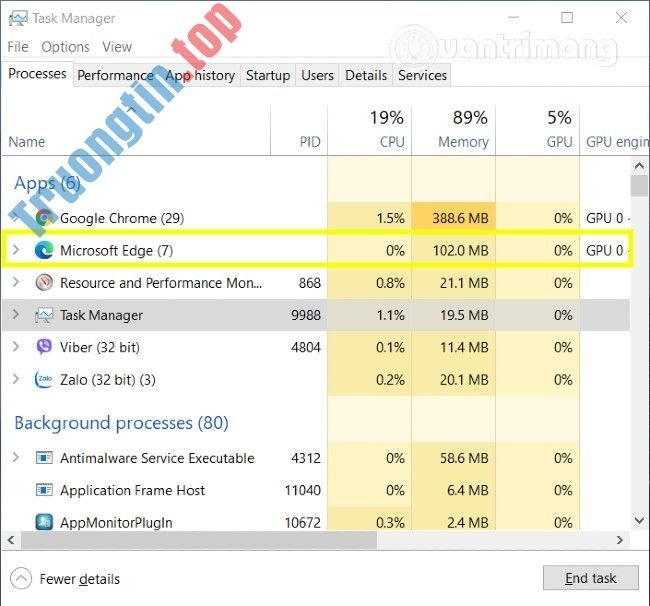The height and width of the screenshot is (606, 650).
Task: Click the 388.6 MB memory cell
Action: [454, 218]
